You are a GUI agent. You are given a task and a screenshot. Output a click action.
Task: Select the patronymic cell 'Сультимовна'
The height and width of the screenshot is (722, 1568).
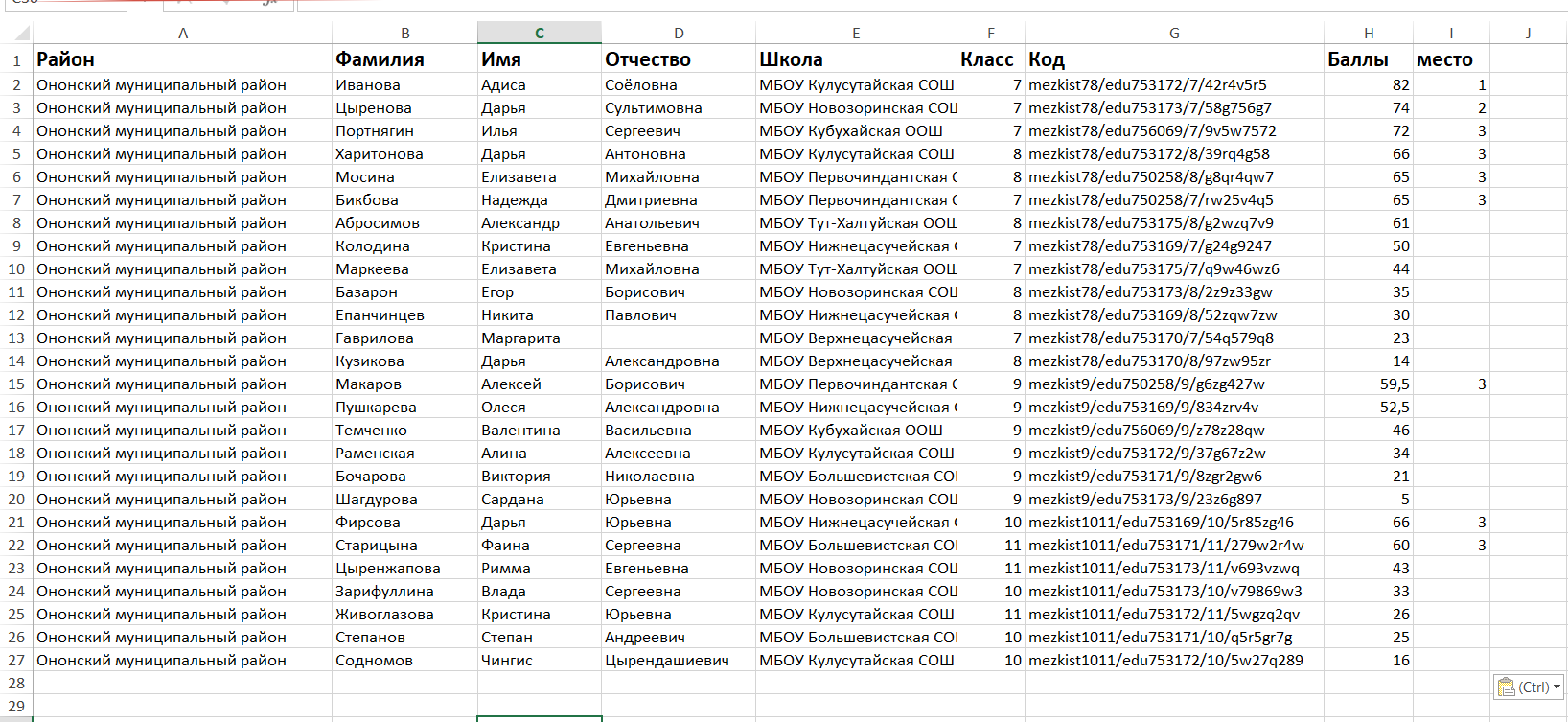679,107
